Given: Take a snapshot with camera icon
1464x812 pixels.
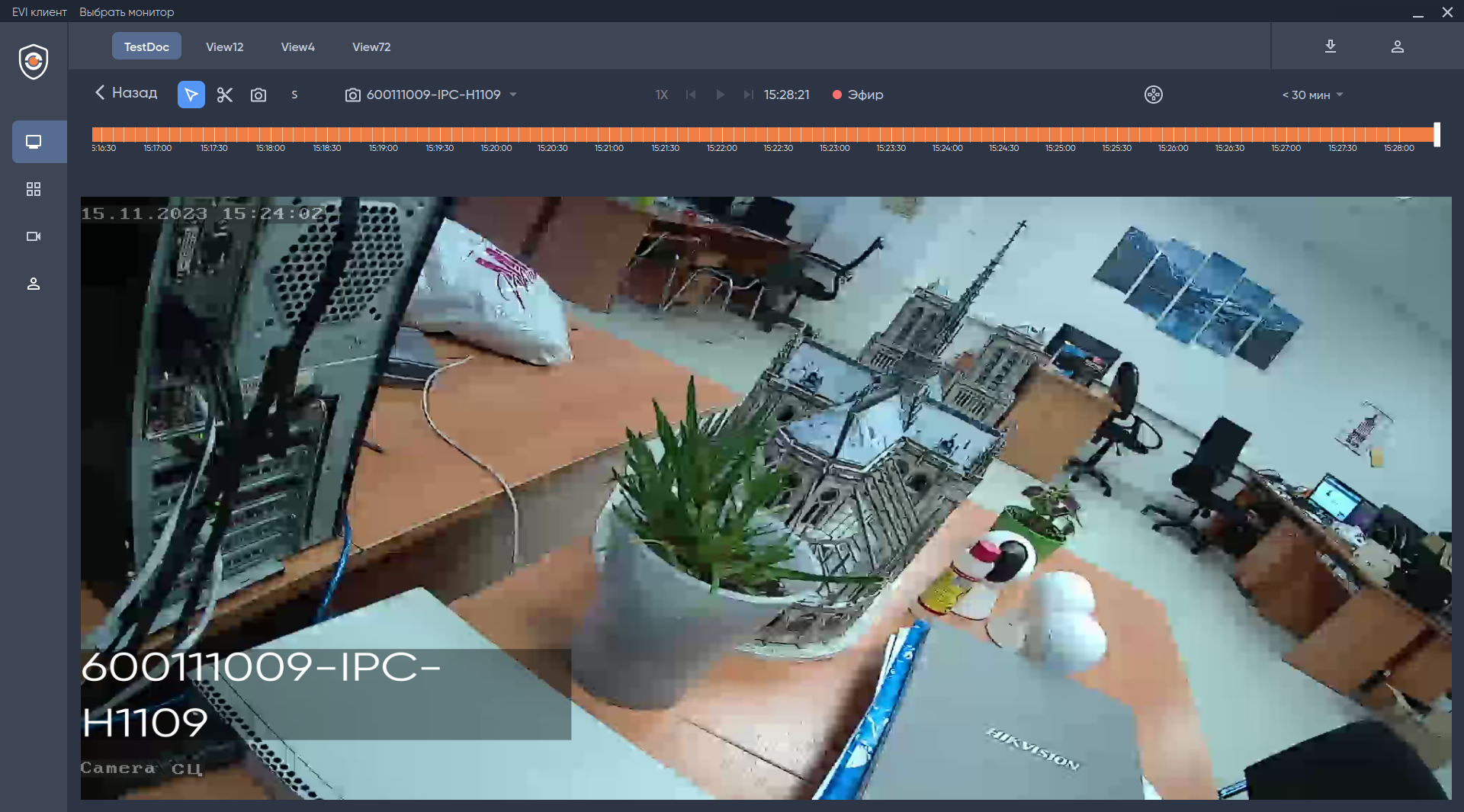Looking at the screenshot, I should click(x=258, y=95).
